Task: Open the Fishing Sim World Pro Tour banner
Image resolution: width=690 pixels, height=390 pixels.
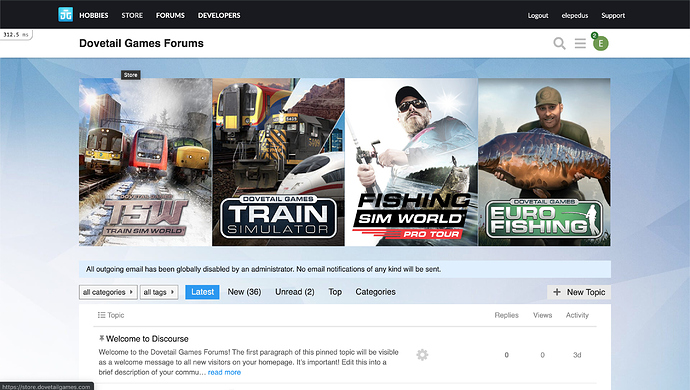Action: (411, 162)
